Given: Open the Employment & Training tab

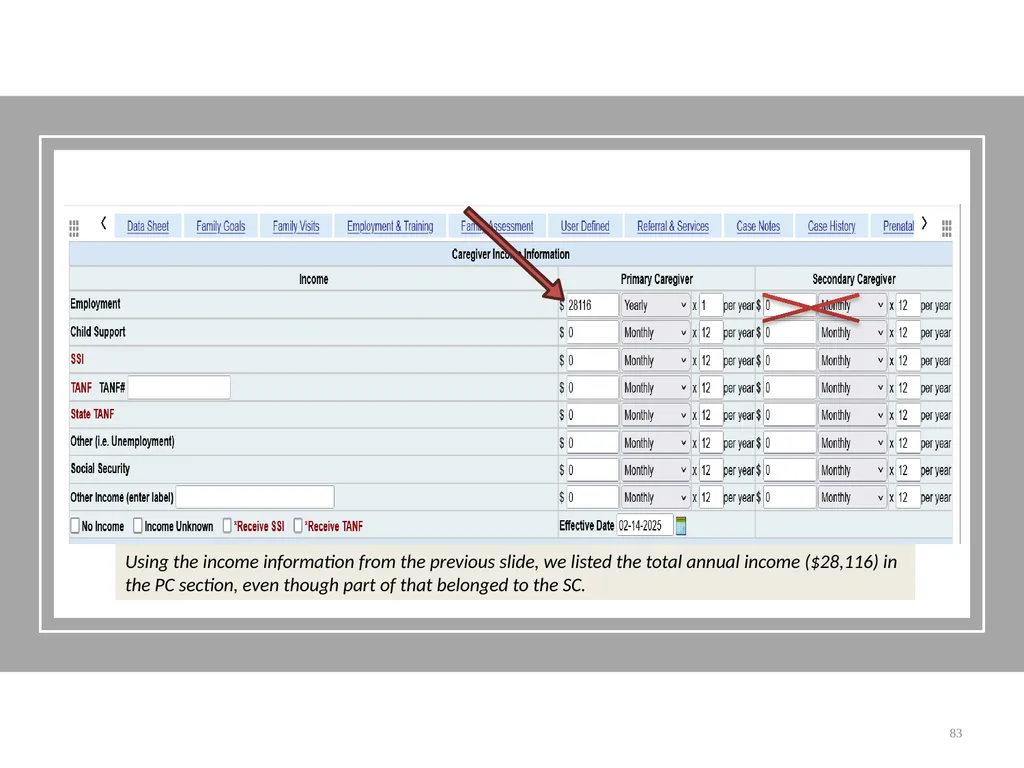Looking at the screenshot, I should coord(390,226).
